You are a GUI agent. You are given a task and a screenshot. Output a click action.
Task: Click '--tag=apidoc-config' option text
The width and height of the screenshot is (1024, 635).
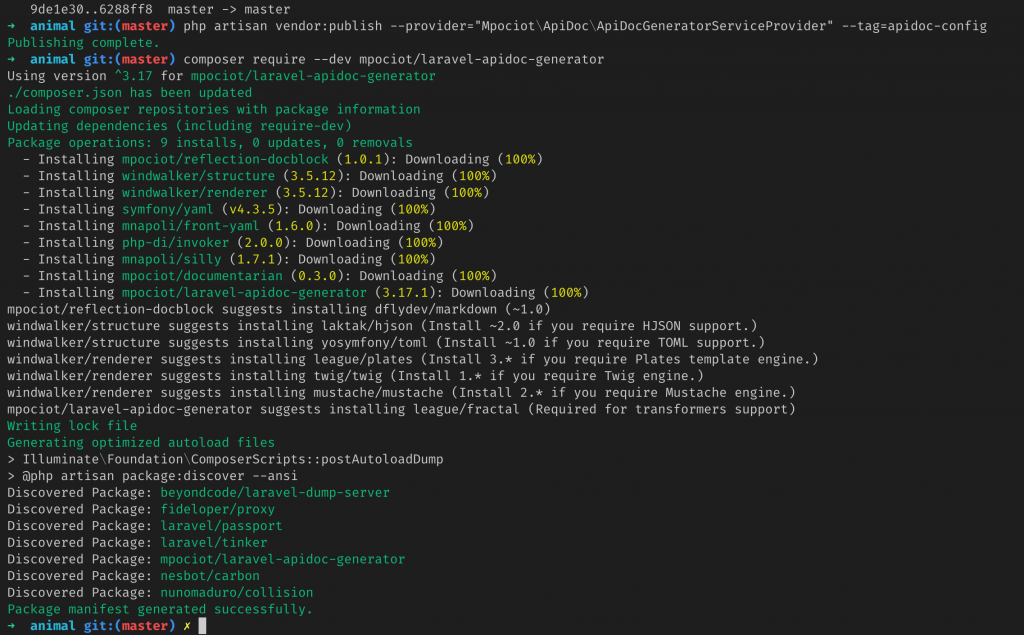914,26
